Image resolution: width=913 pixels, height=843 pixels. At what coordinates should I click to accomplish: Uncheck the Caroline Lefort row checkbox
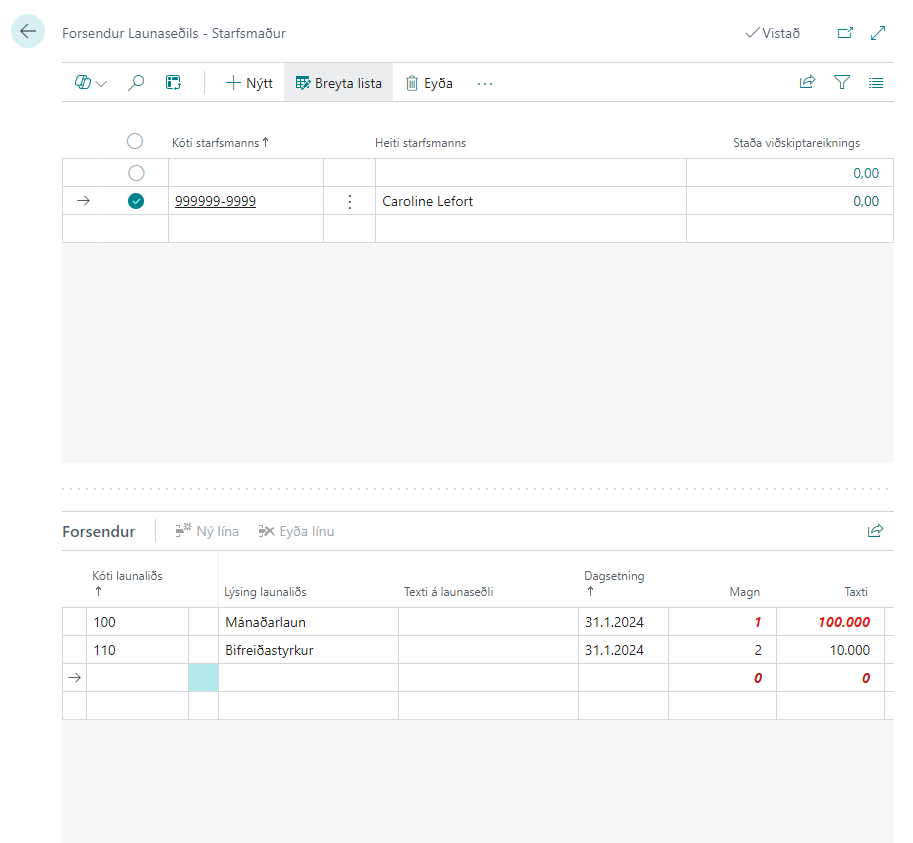point(136,201)
